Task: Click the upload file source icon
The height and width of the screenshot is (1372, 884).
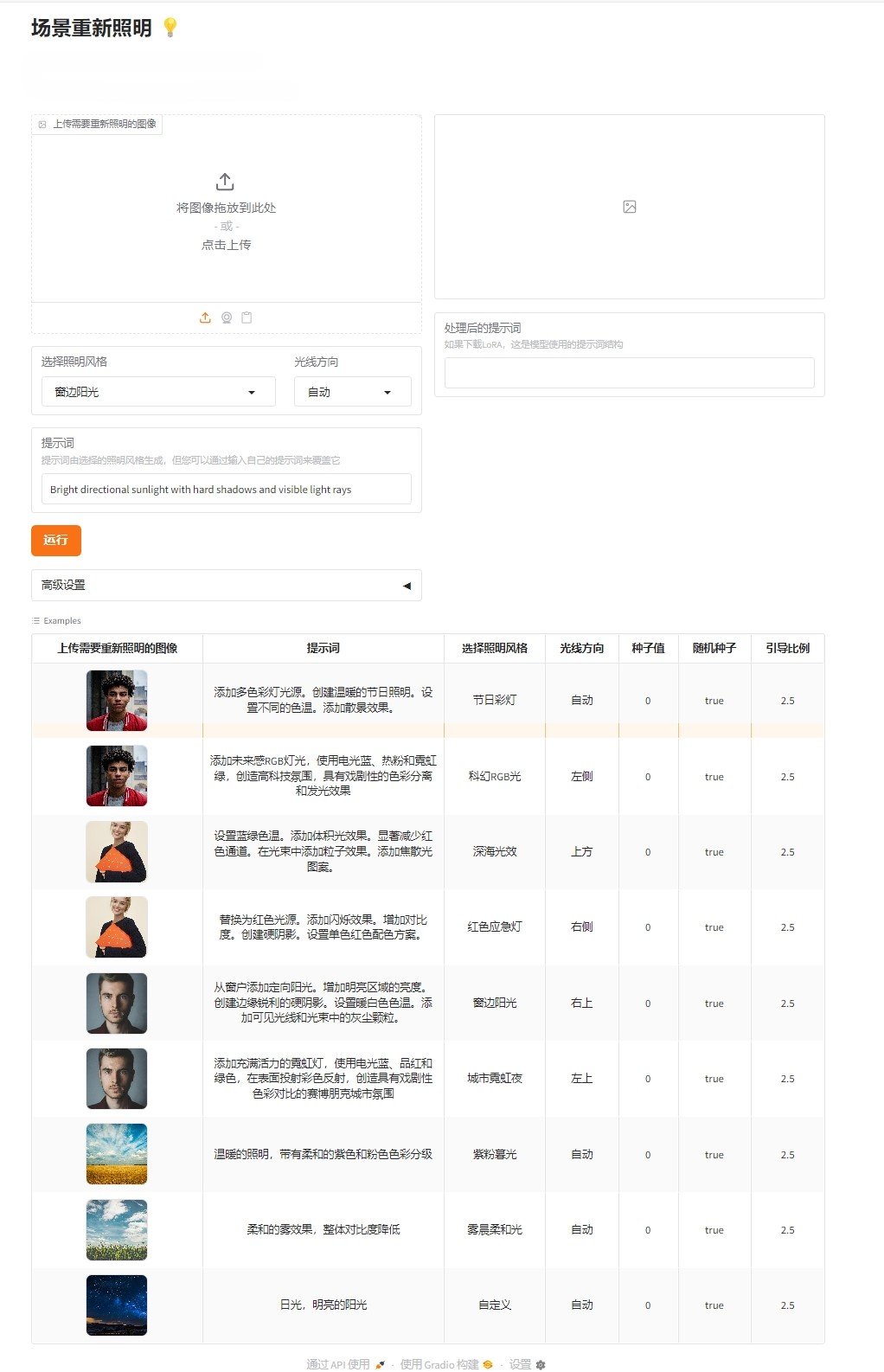Action: 205,317
